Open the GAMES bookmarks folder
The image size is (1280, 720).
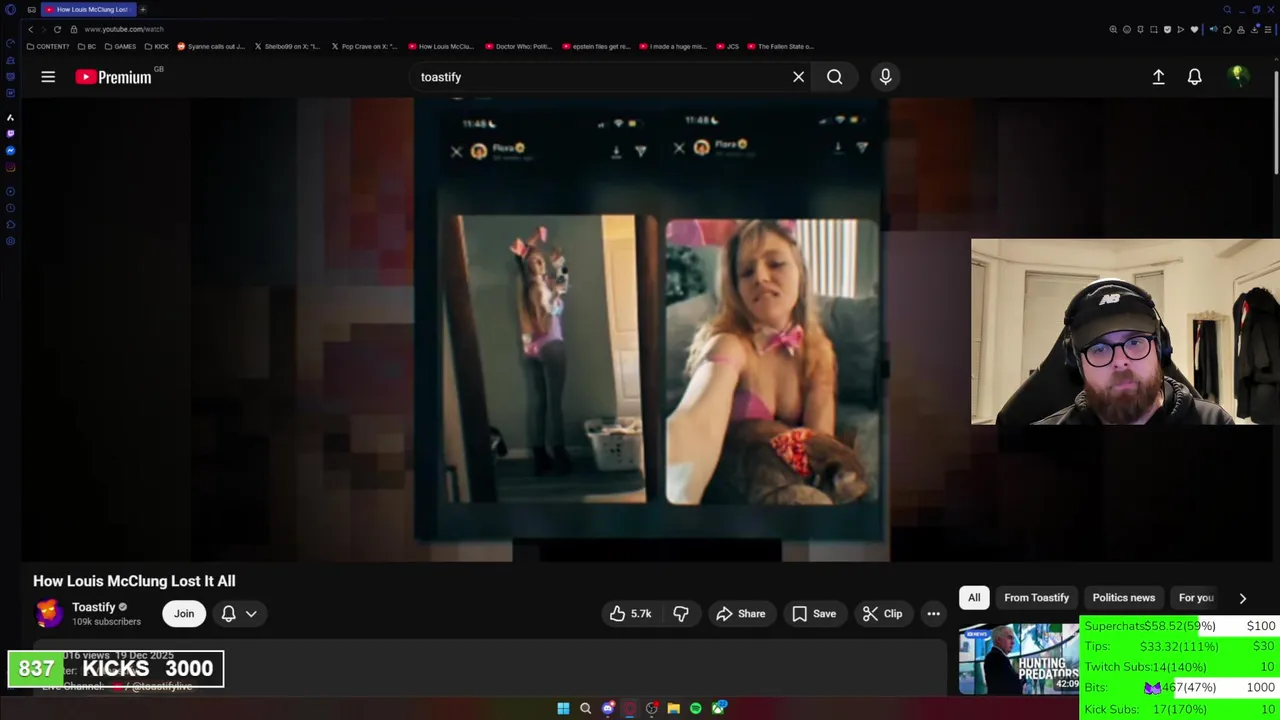(x=121, y=46)
